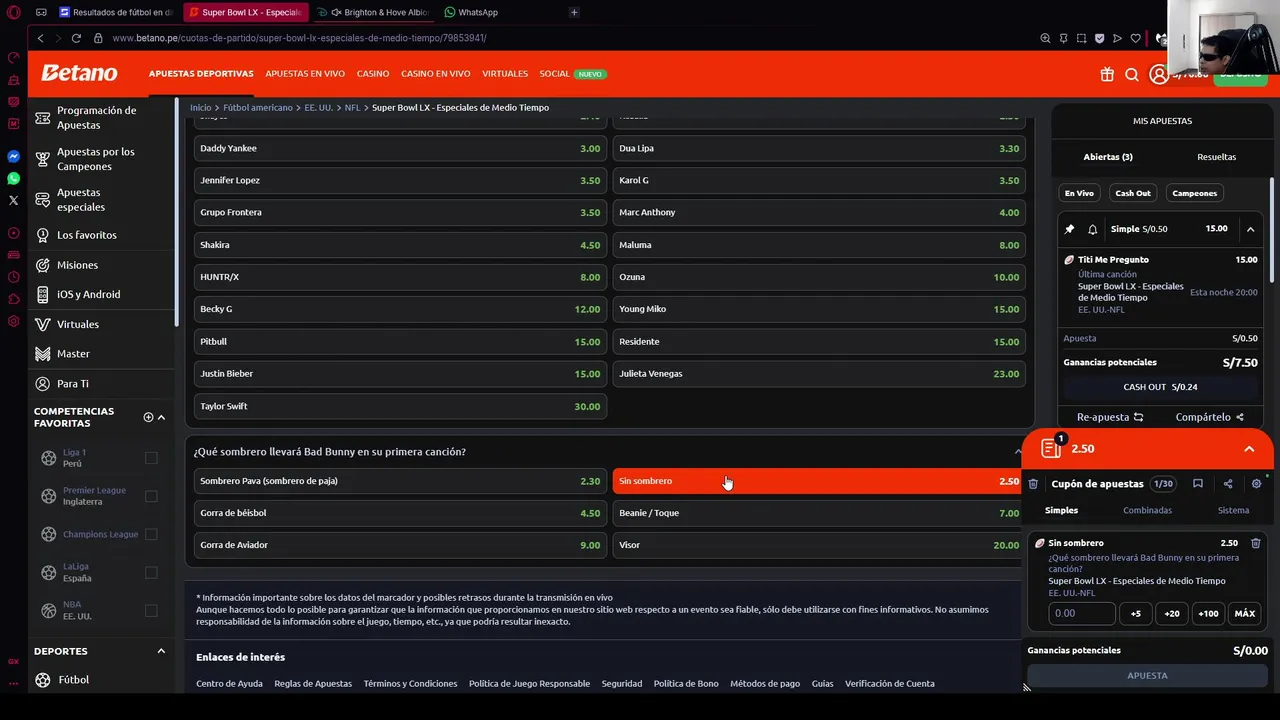The image size is (1280, 720).
Task: Tick the NBA EE. UU. checkbox
Action: [x=151, y=610]
